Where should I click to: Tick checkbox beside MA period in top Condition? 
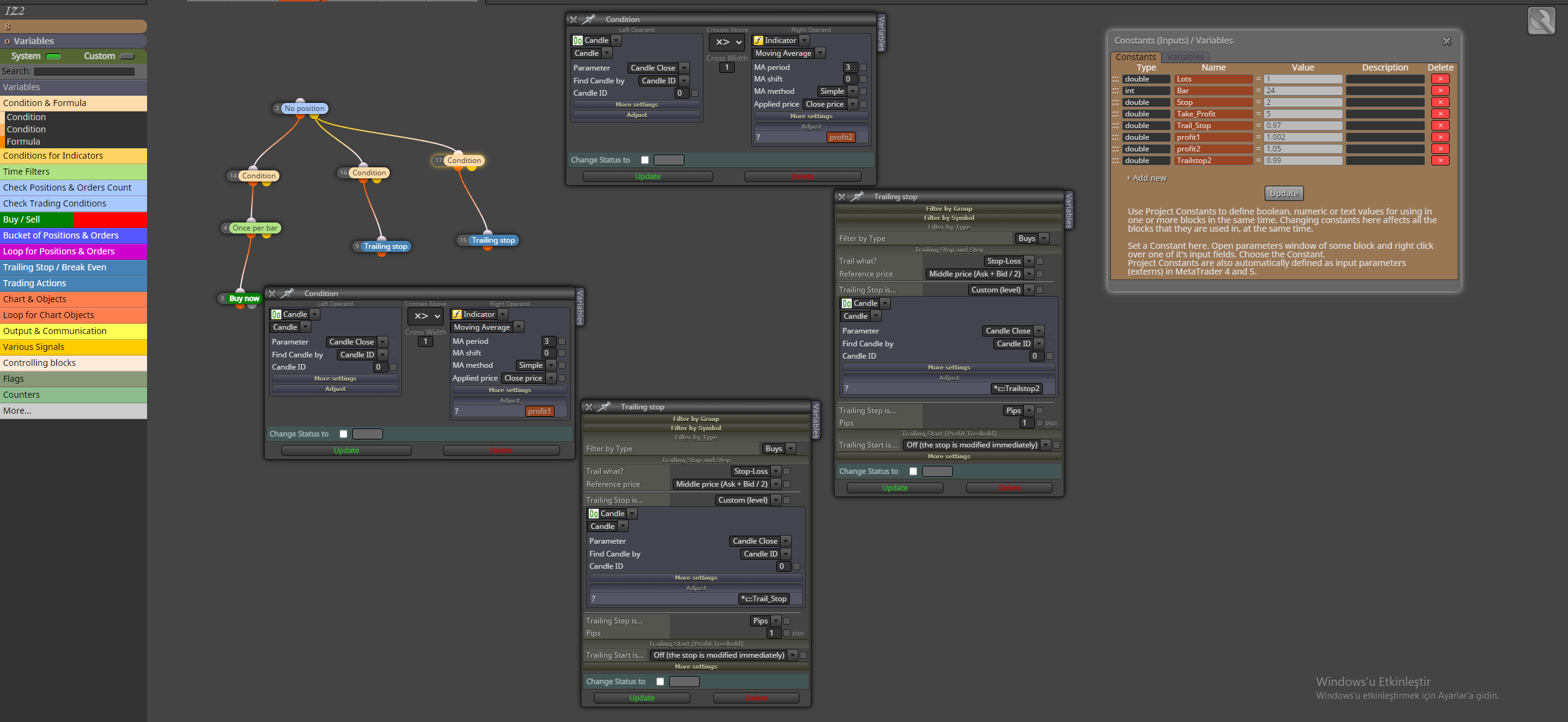coord(863,67)
